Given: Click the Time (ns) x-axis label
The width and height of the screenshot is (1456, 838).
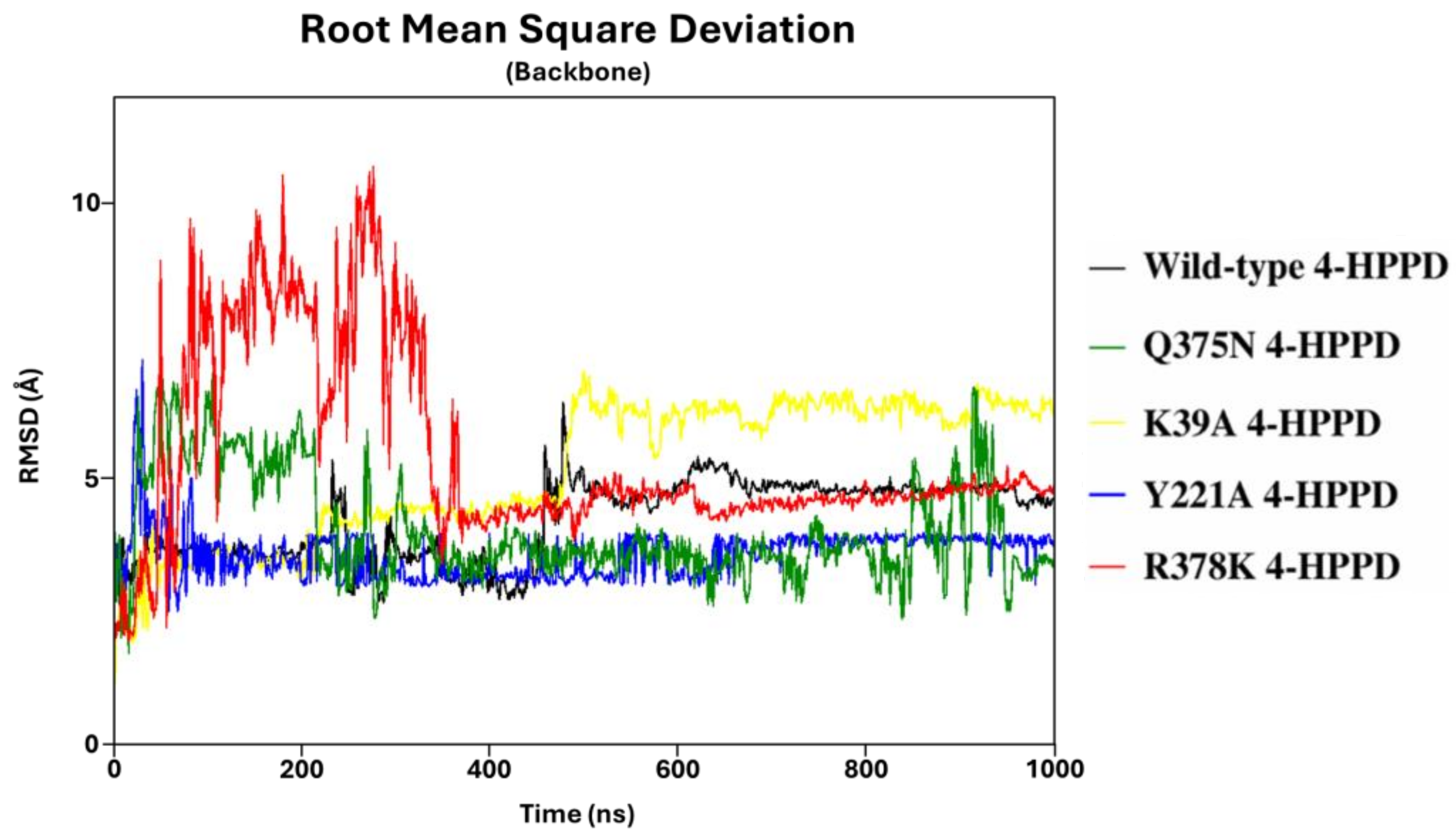Looking at the screenshot, I should (x=577, y=814).
